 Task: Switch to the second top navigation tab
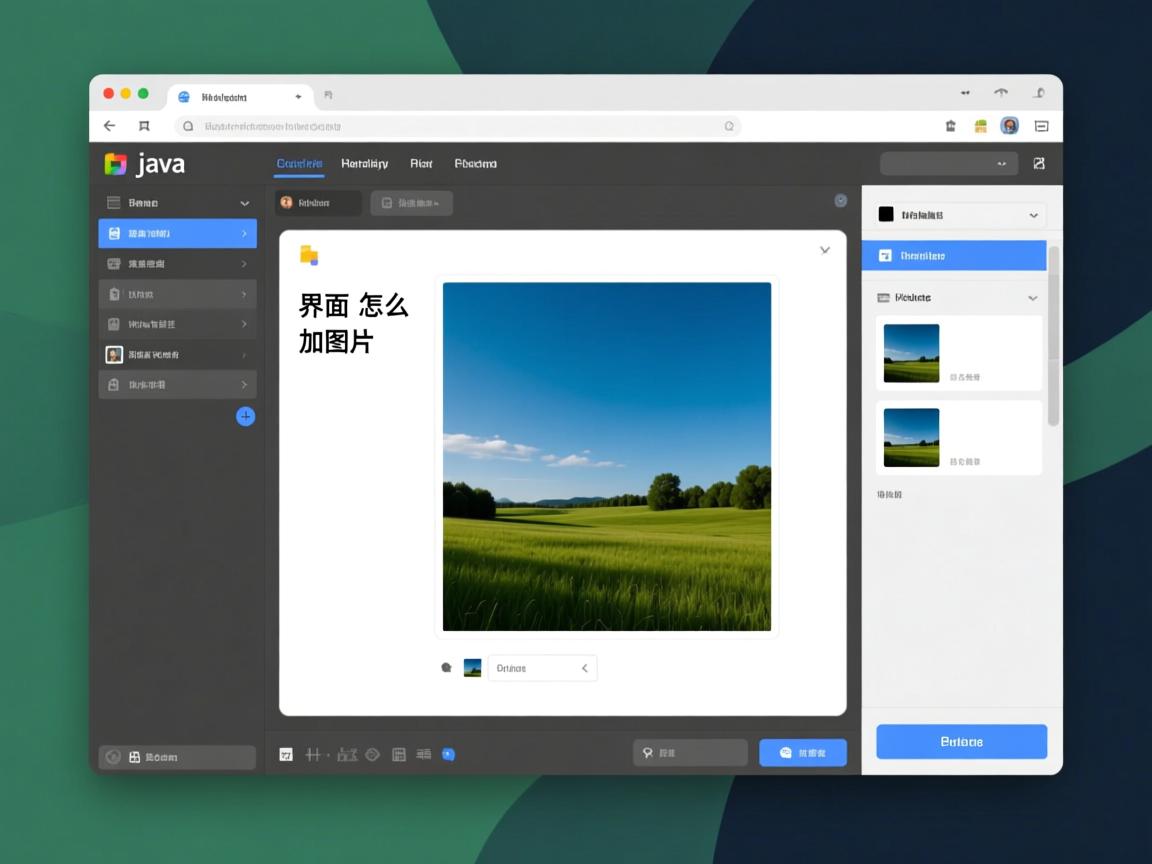[364, 163]
